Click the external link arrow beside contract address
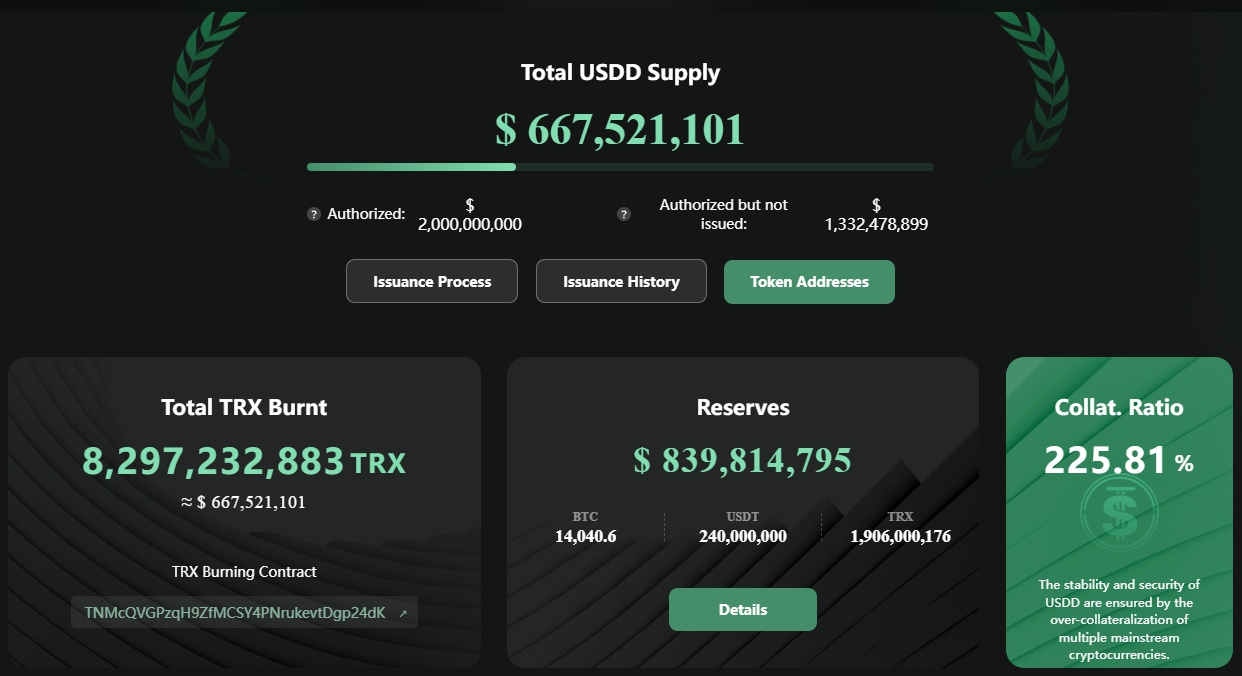Viewport: 1242px width, 676px height. click(403, 613)
